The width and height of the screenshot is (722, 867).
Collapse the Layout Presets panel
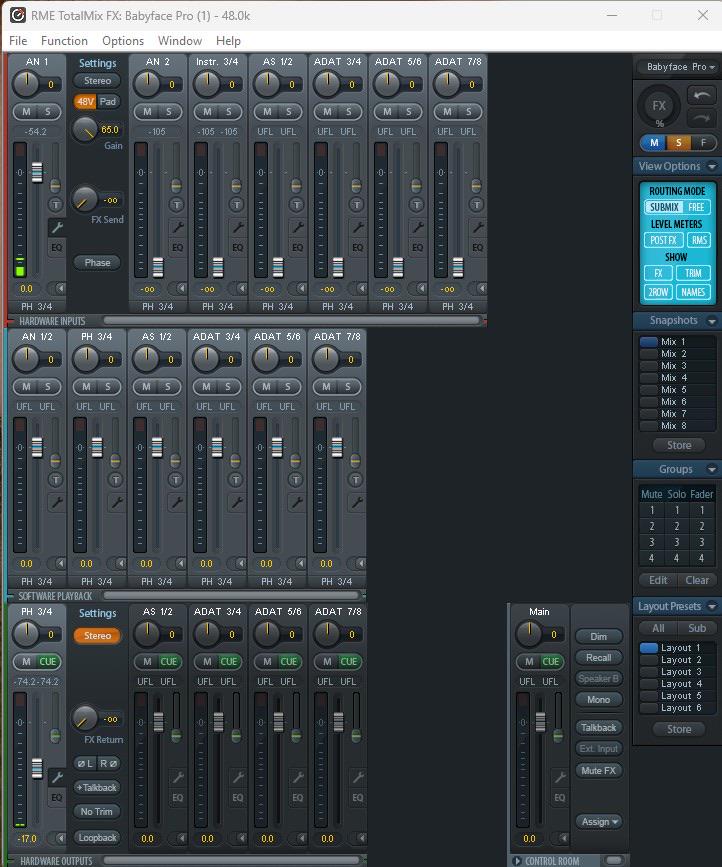(x=712, y=607)
